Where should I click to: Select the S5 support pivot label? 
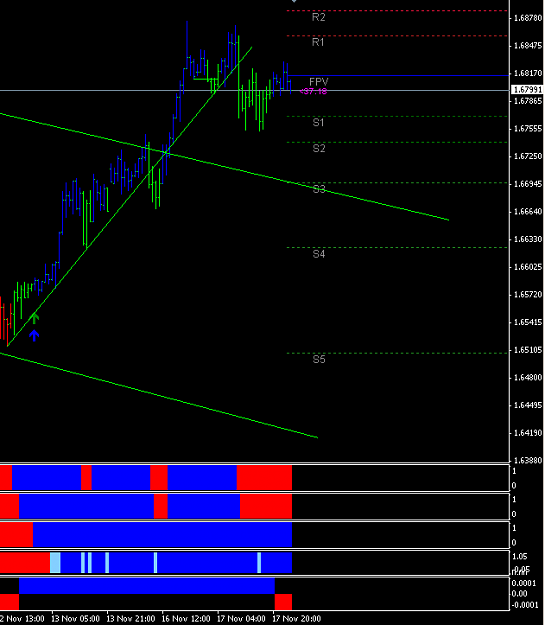pyautogui.click(x=319, y=359)
